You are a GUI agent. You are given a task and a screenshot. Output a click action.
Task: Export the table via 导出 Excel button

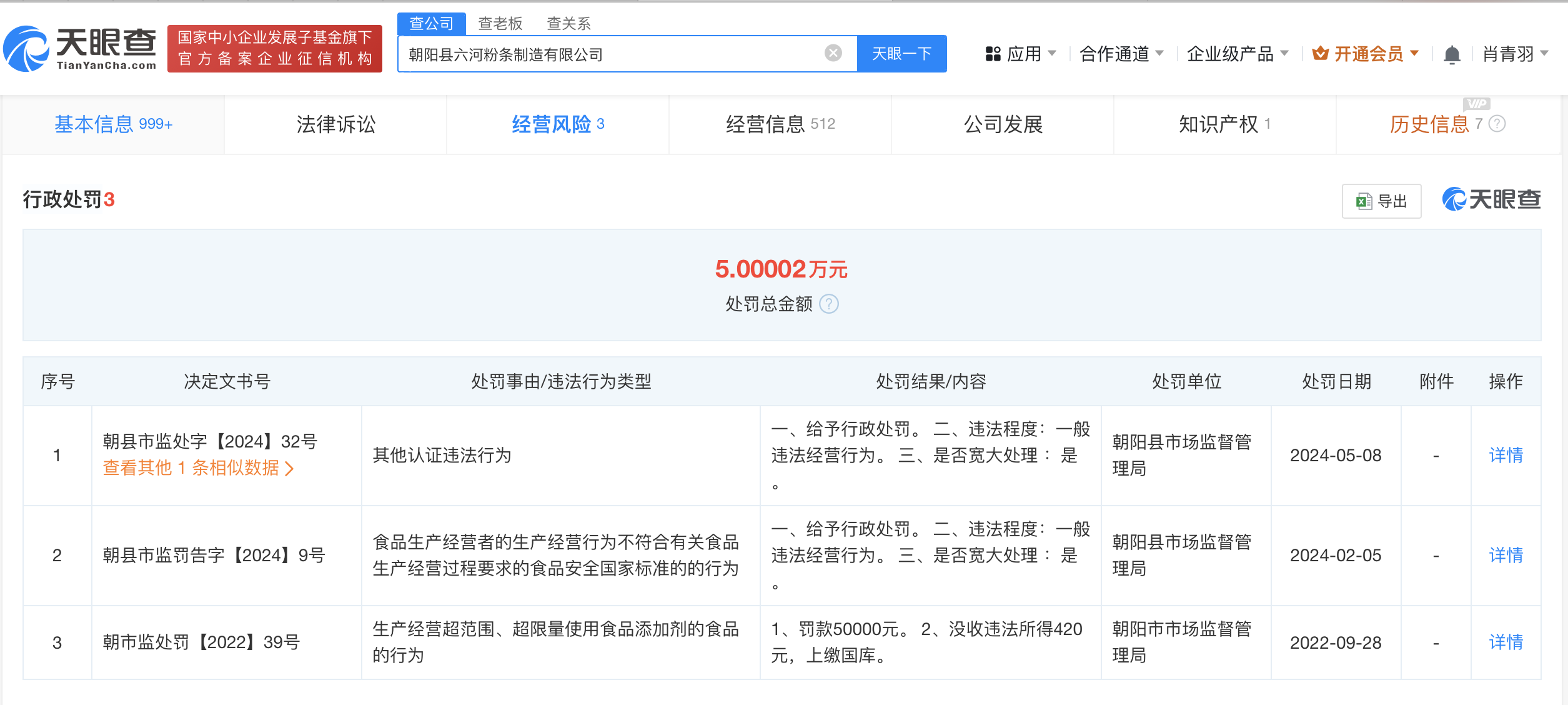[x=1381, y=201]
